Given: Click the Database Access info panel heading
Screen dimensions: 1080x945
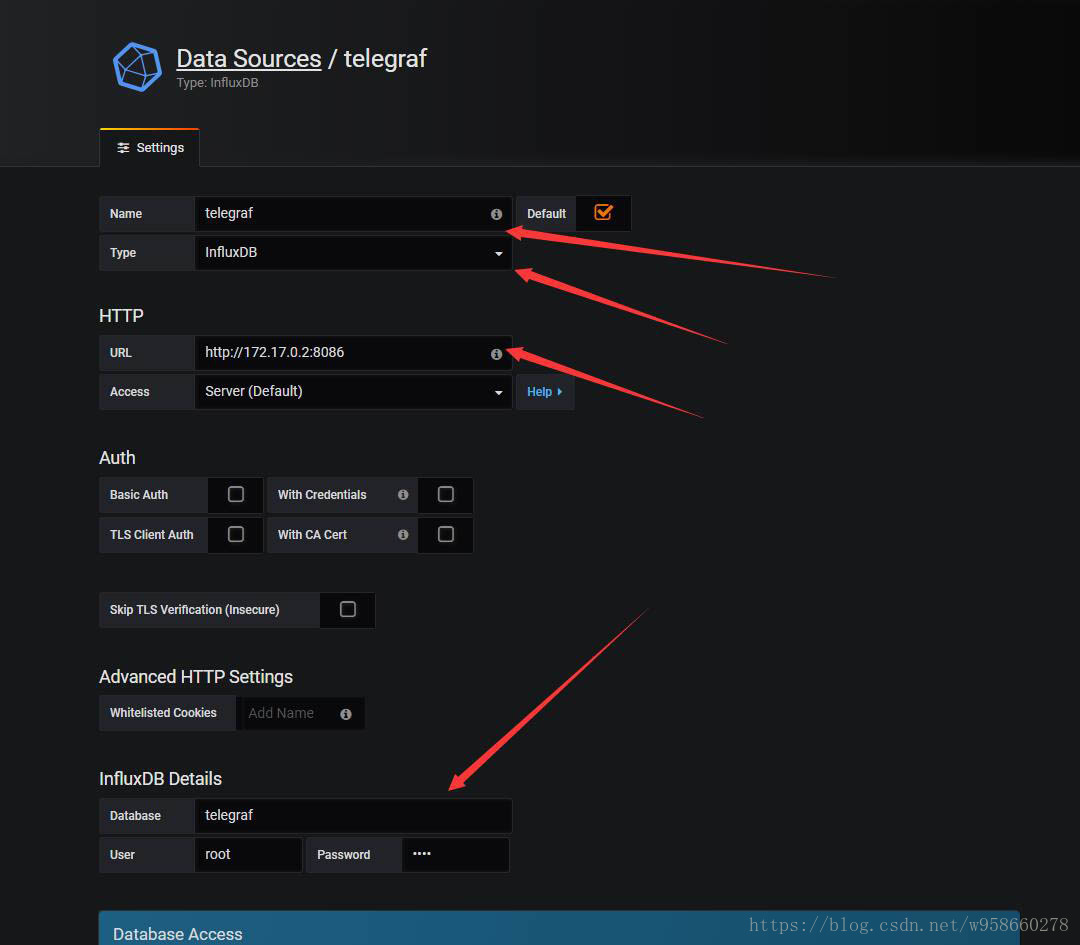Looking at the screenshot, I should coord(178,934).
